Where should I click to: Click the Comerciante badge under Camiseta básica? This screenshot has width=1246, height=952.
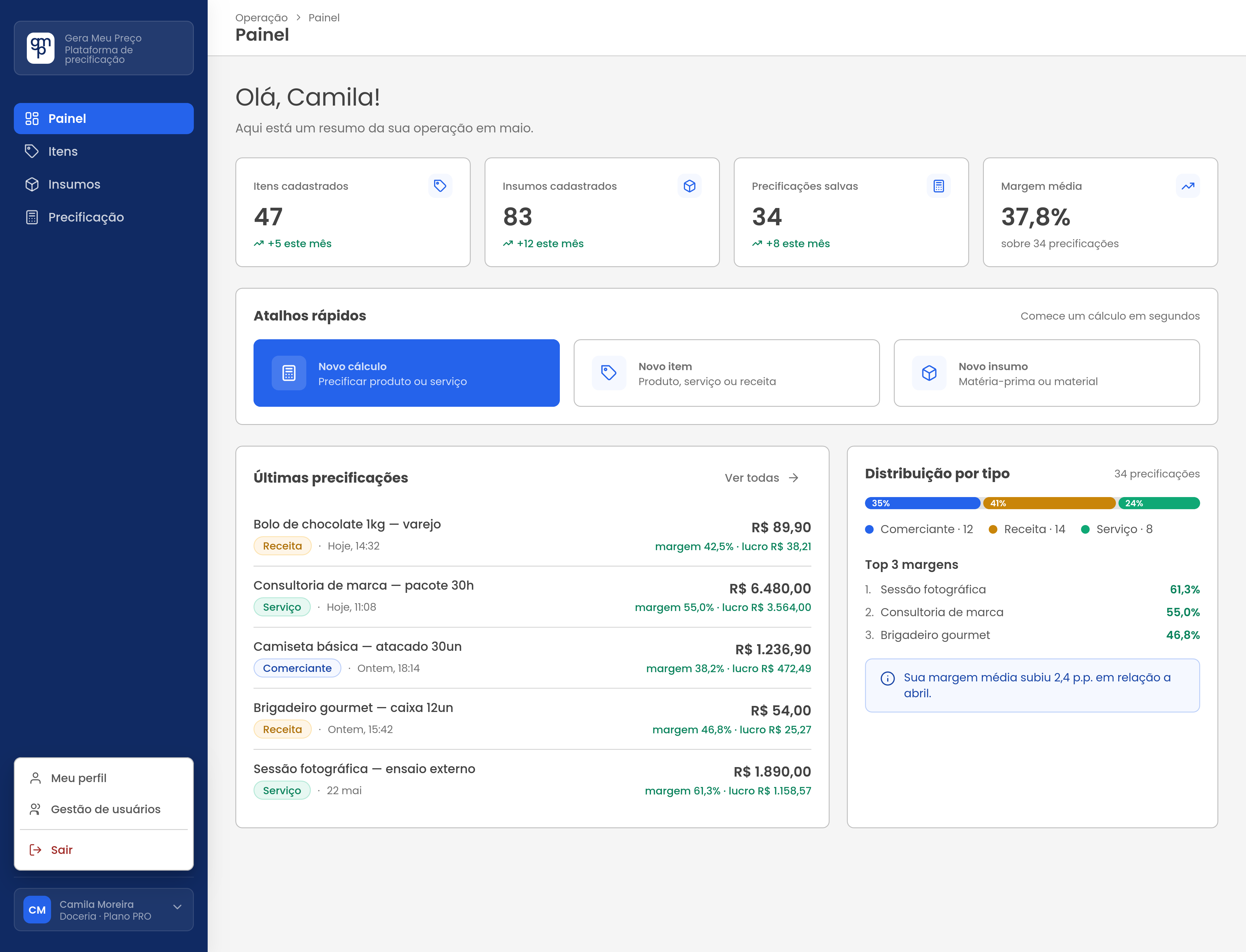297,668
